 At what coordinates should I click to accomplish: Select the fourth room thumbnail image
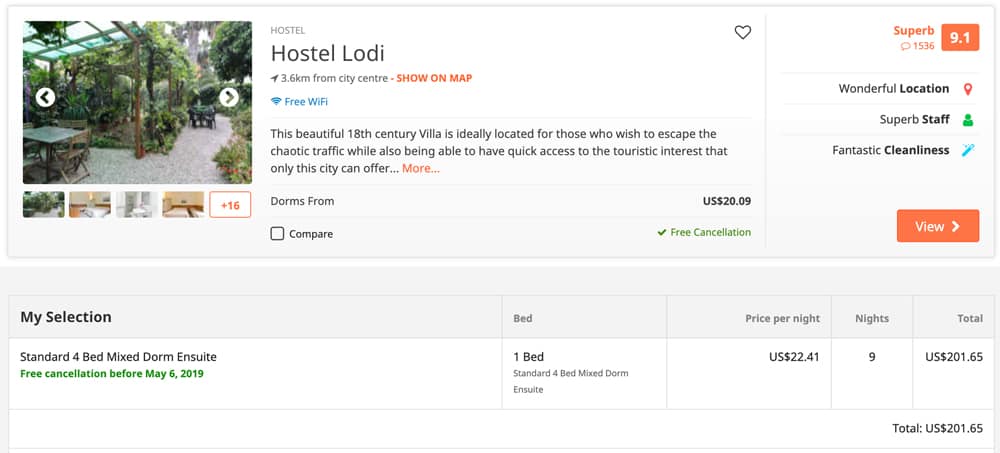coord(183,205)
